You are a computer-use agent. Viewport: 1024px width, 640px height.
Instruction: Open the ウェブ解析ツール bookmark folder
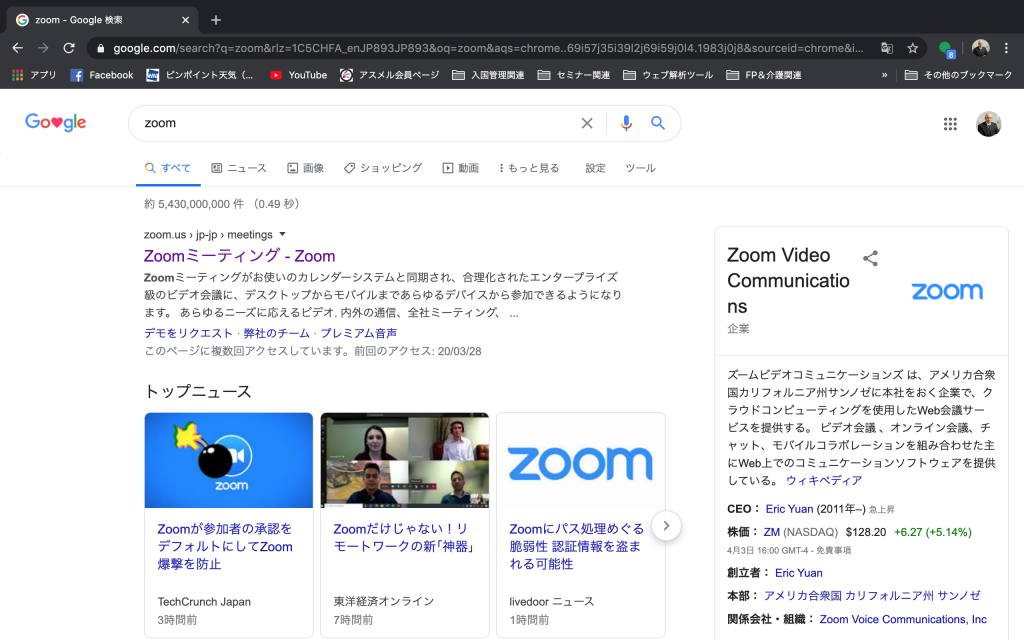668,75
